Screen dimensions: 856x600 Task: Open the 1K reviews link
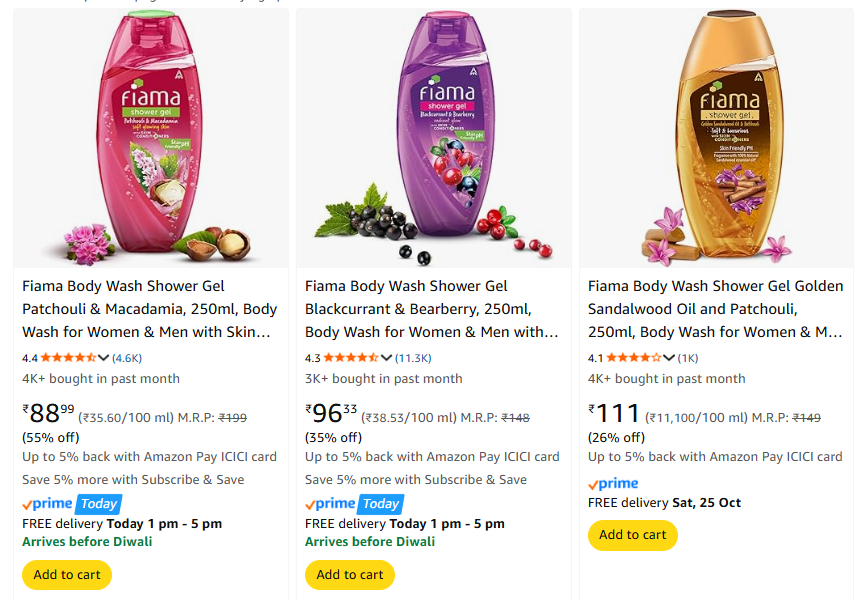[688, 357]
